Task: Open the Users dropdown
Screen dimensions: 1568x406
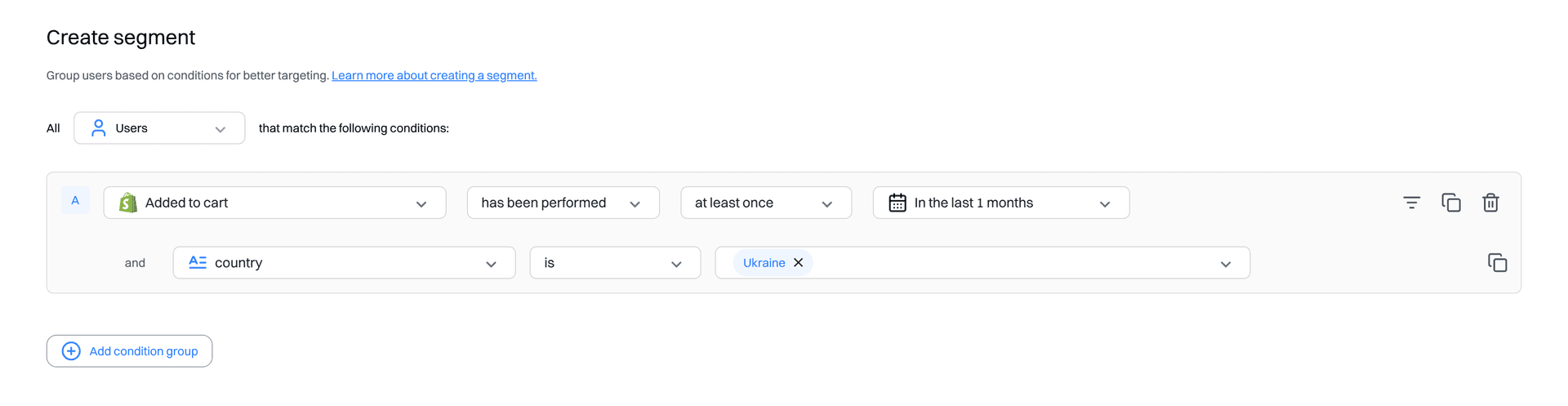Action: coord(159,128)
